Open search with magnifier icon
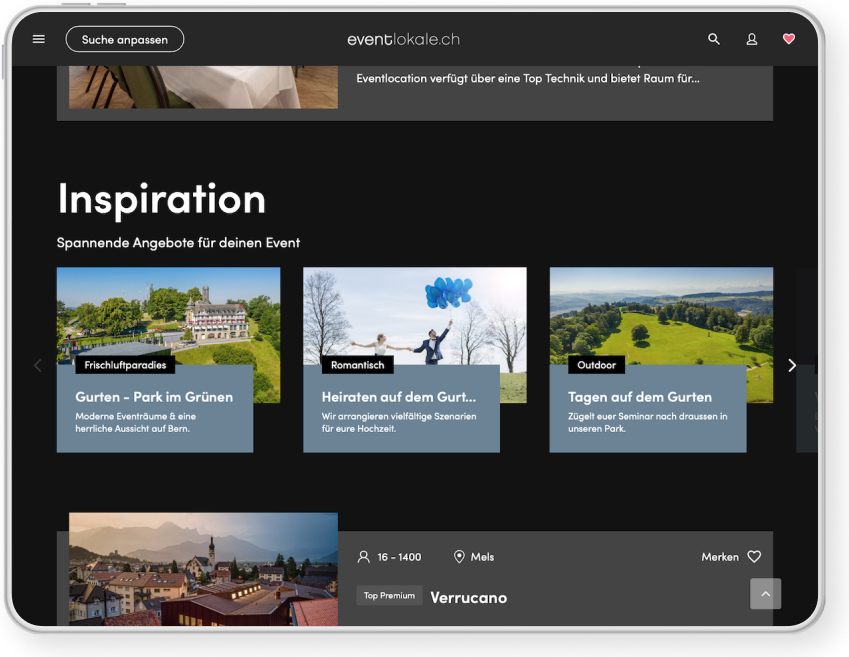The image size is (849, 657). tap(714, 39)
